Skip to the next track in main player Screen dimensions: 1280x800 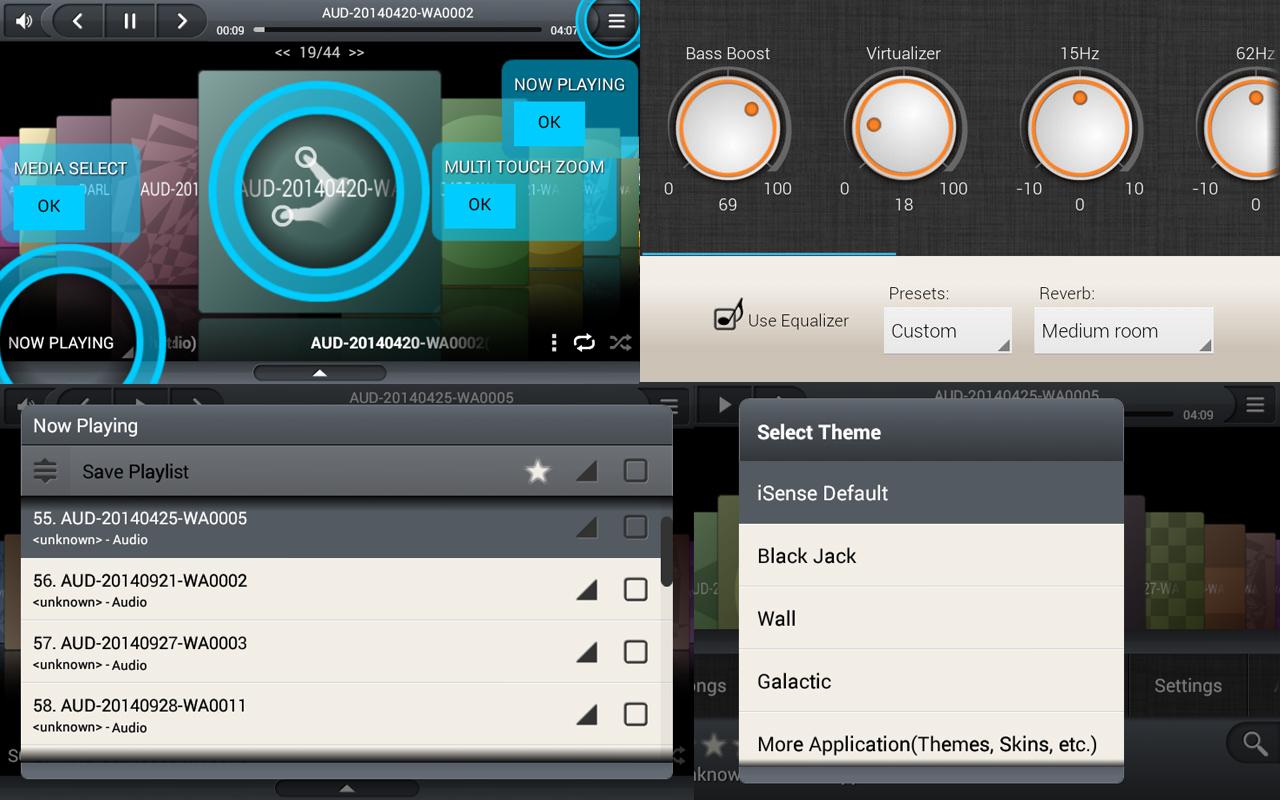coord(181,20)
